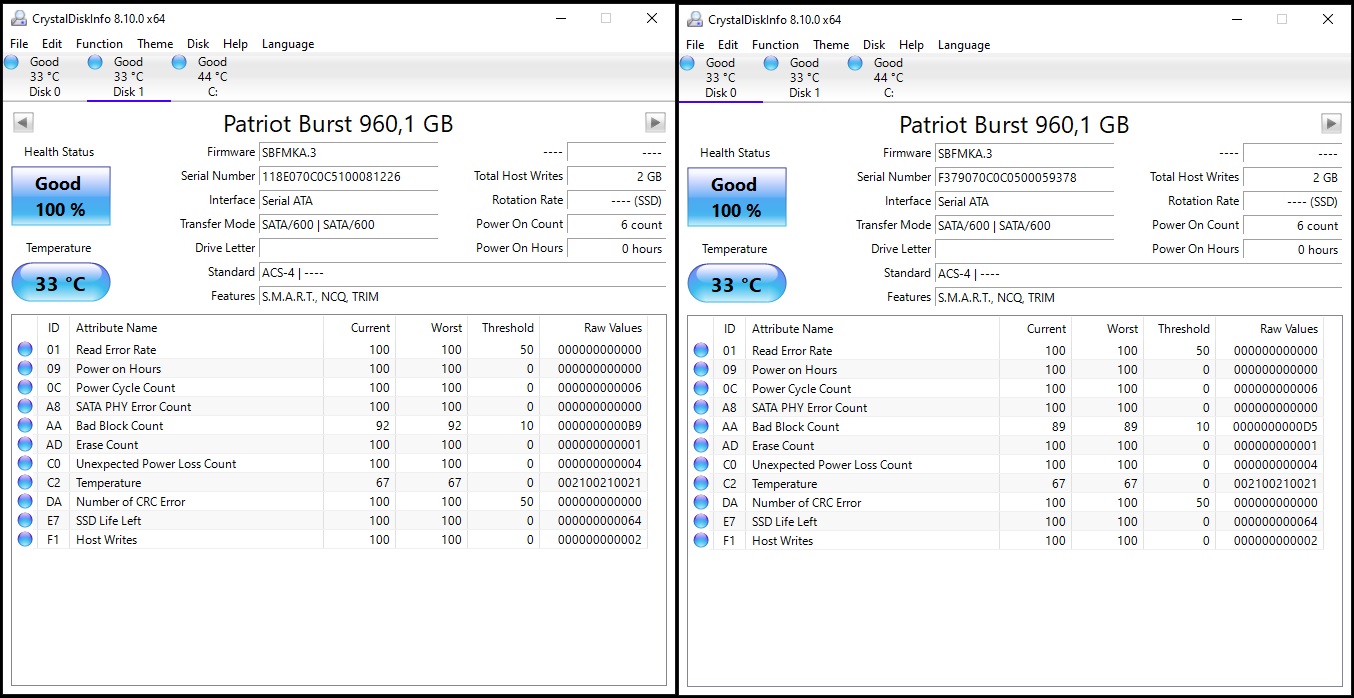
Task: Click Erase Count status orb in left window
Action: (25, 445)
